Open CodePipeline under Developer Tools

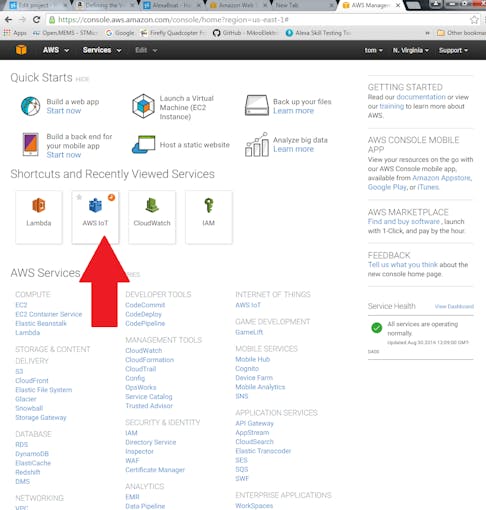click(x=145, y=323)
